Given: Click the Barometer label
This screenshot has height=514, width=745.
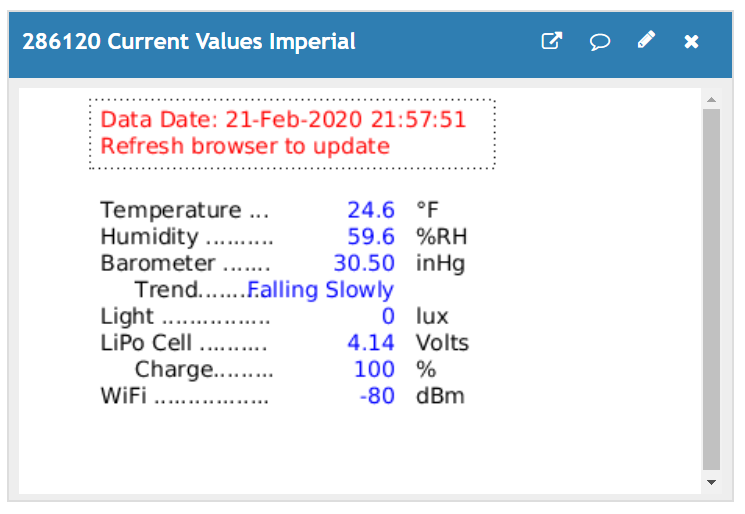Looking at the screenshot, I should pyautogui.click(x=158, y=264).
